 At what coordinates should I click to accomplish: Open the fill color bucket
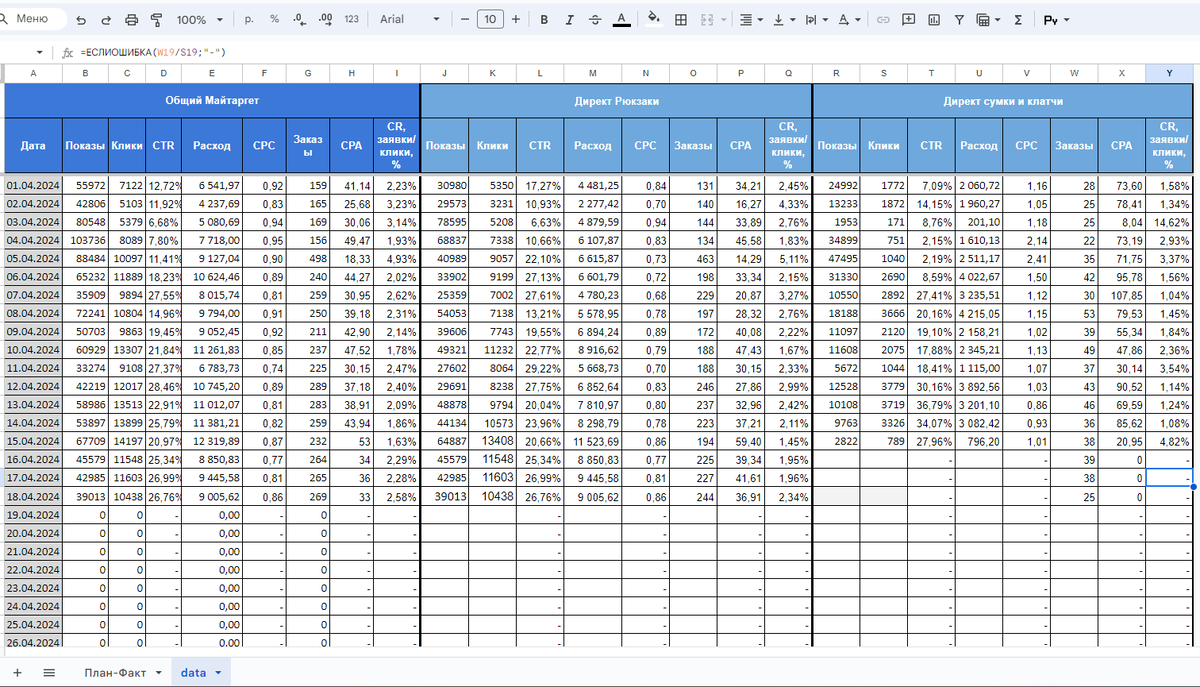pos(654,19)
